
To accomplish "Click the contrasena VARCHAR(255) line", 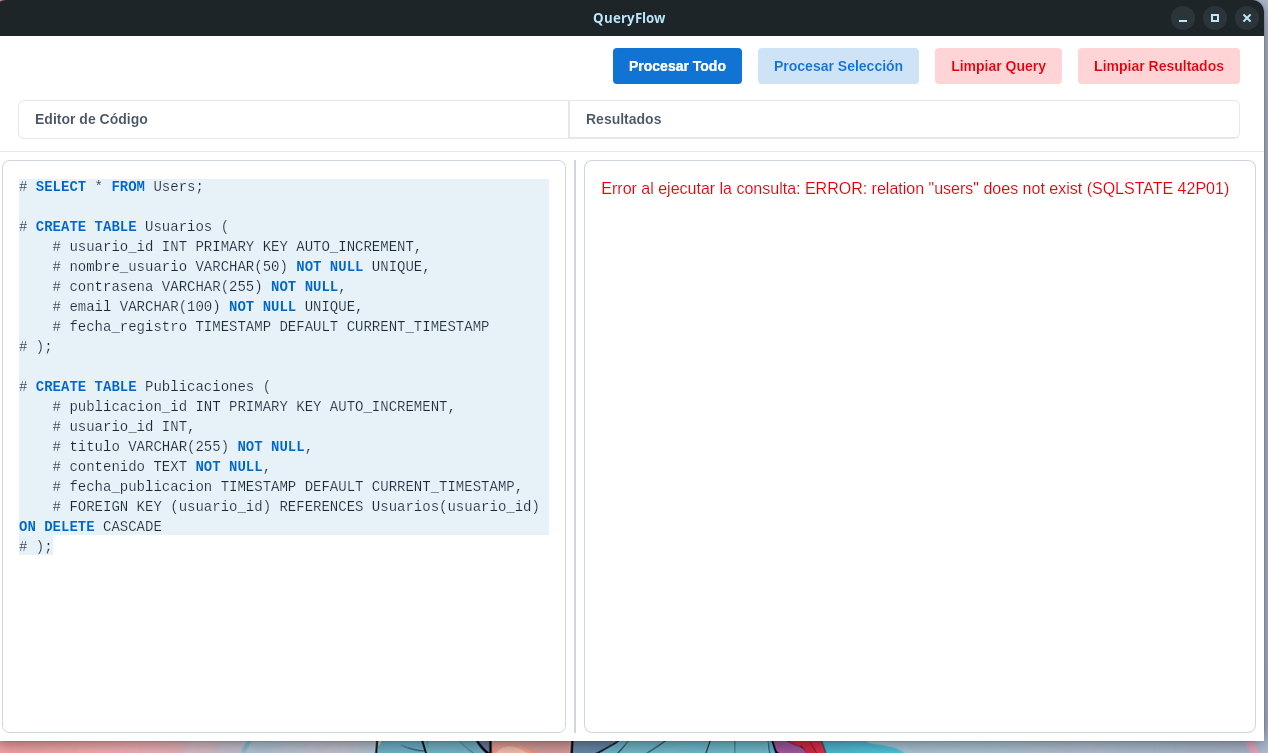I will (199, 287).
